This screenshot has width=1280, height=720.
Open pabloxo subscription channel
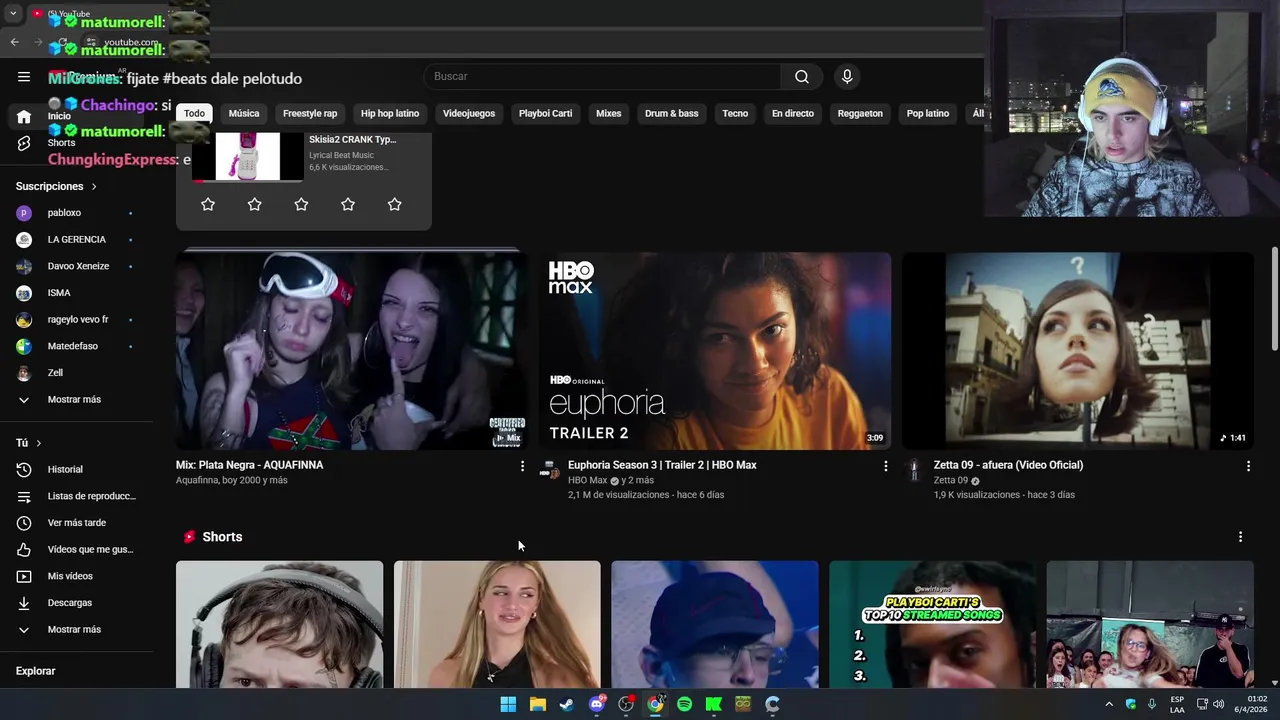point(75,213)
